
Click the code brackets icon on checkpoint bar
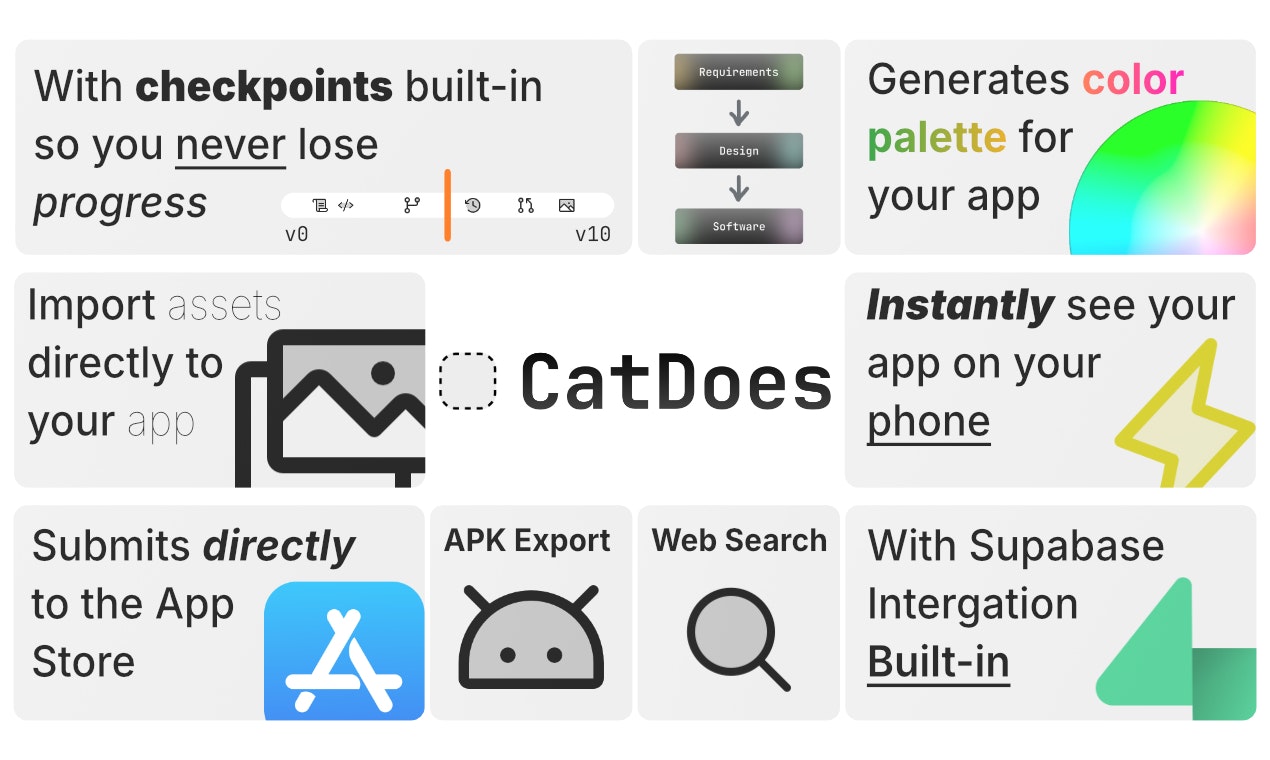pos(346,205)
